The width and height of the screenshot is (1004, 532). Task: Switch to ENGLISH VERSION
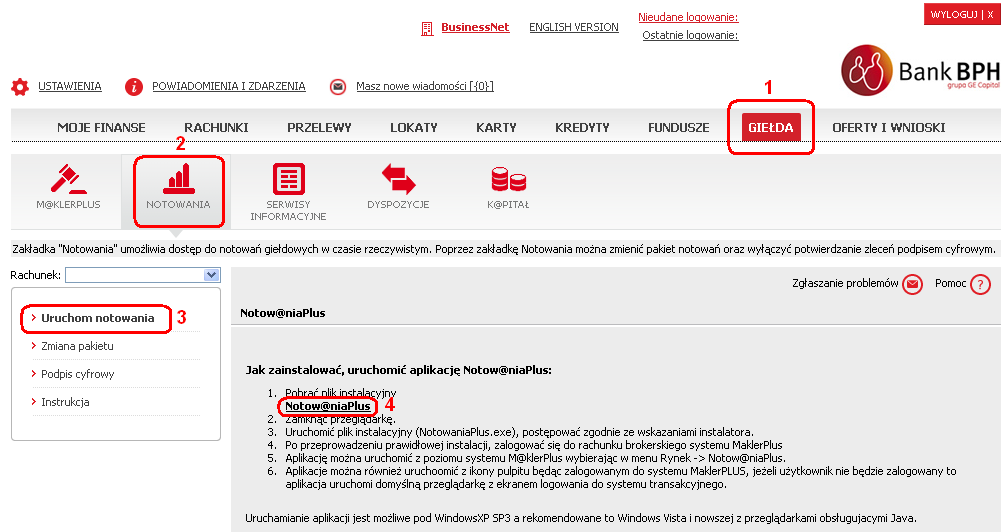click(574, 28)
